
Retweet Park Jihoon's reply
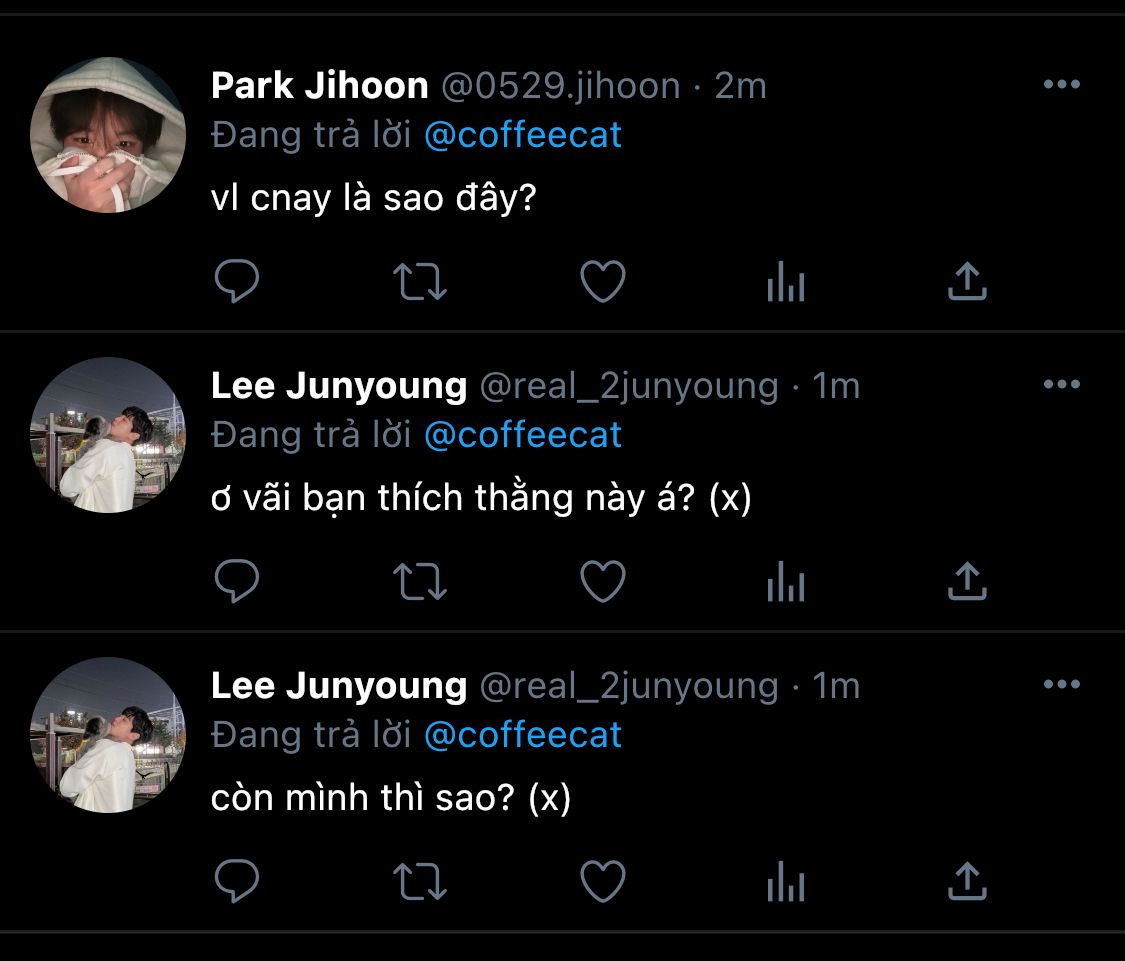point(420,282)
